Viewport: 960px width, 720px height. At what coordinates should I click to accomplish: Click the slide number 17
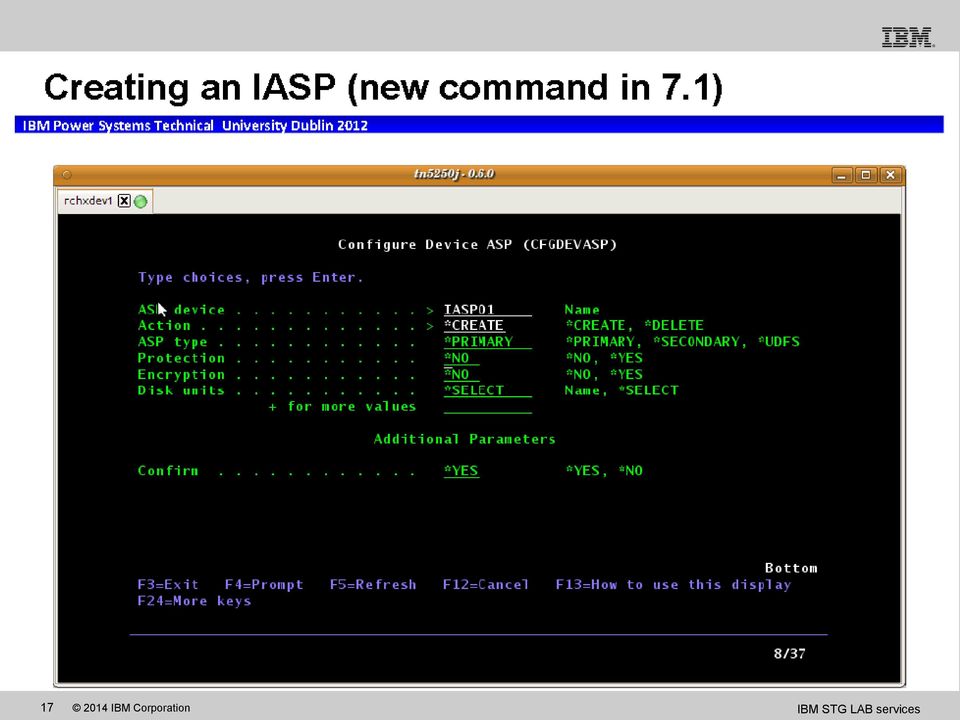(47, 708)
